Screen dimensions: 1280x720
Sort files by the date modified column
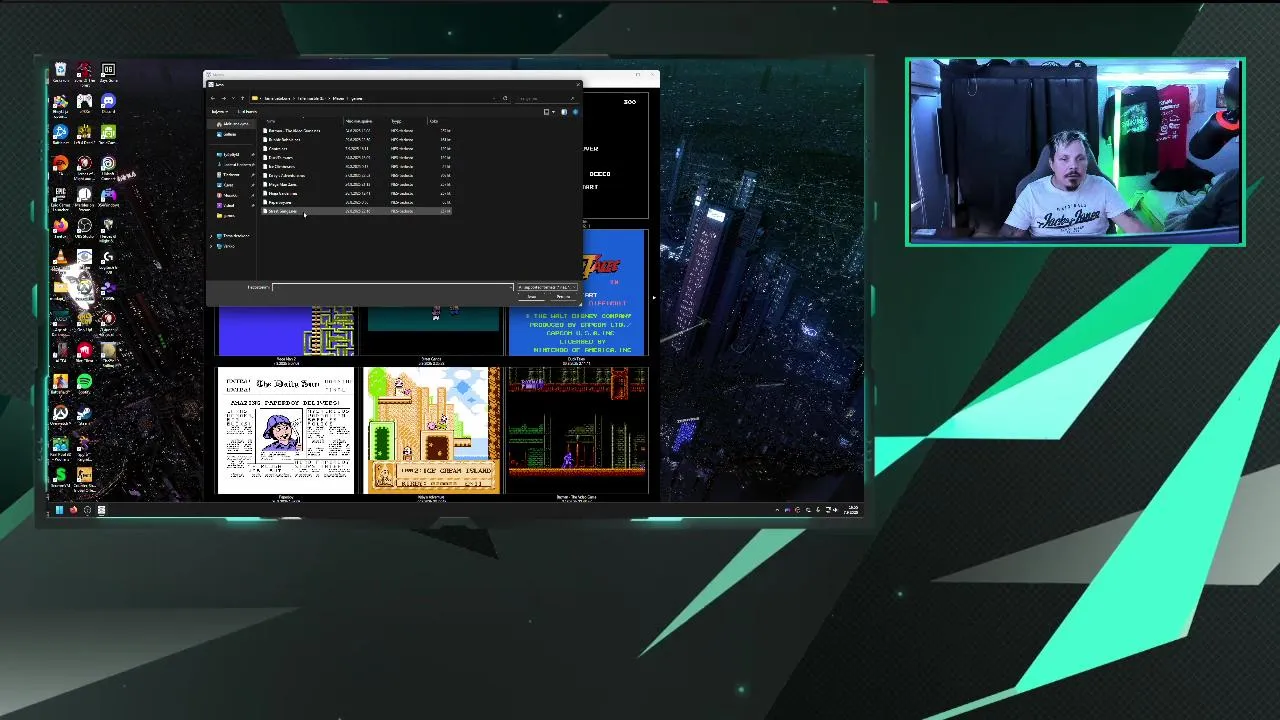(358, 121)
